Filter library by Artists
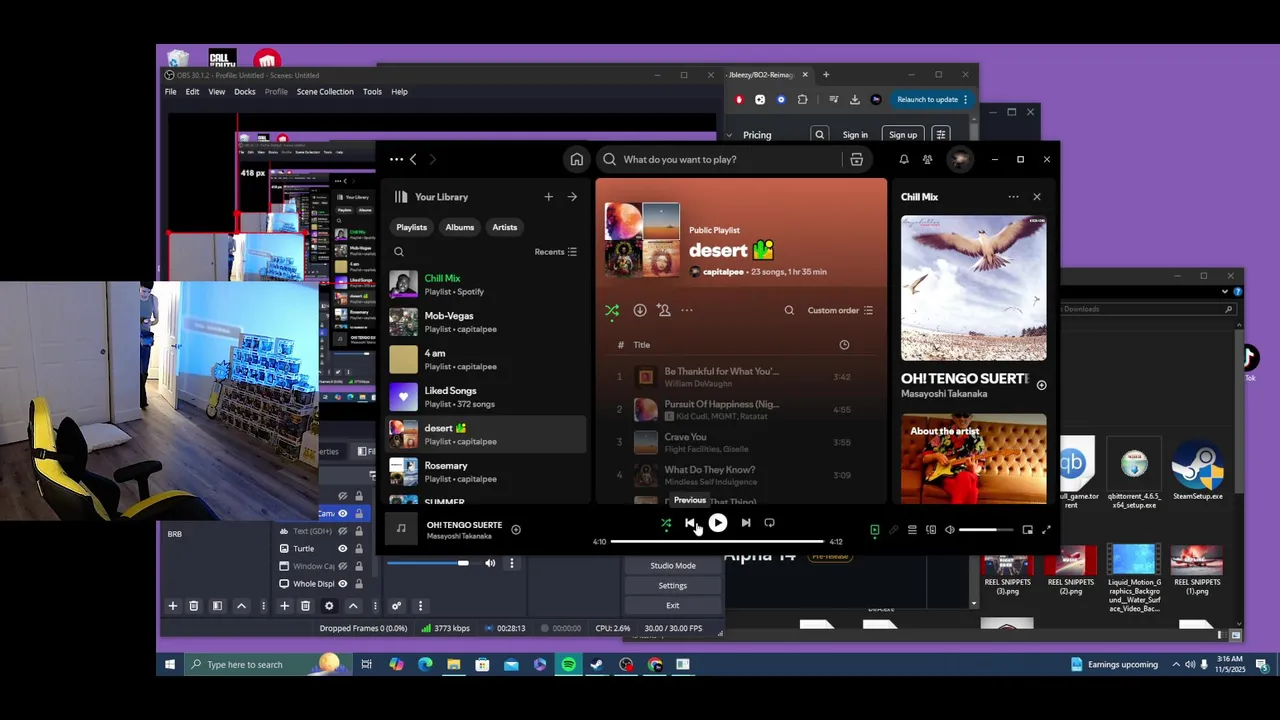The image size is (1280, 720). [505, 227]
